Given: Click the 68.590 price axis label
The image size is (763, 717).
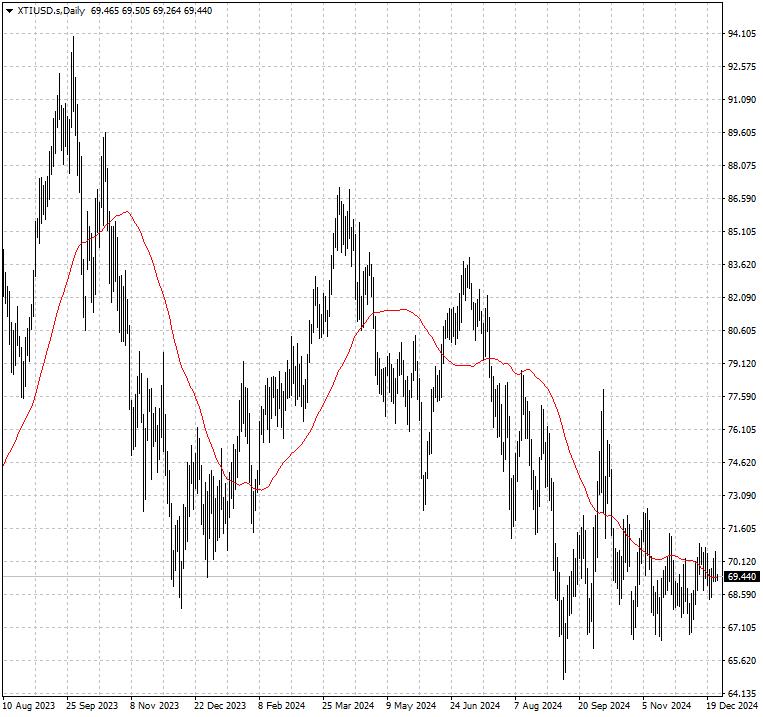Looking at the screenshot, I should pyautogui.click(x=742, y=595).
